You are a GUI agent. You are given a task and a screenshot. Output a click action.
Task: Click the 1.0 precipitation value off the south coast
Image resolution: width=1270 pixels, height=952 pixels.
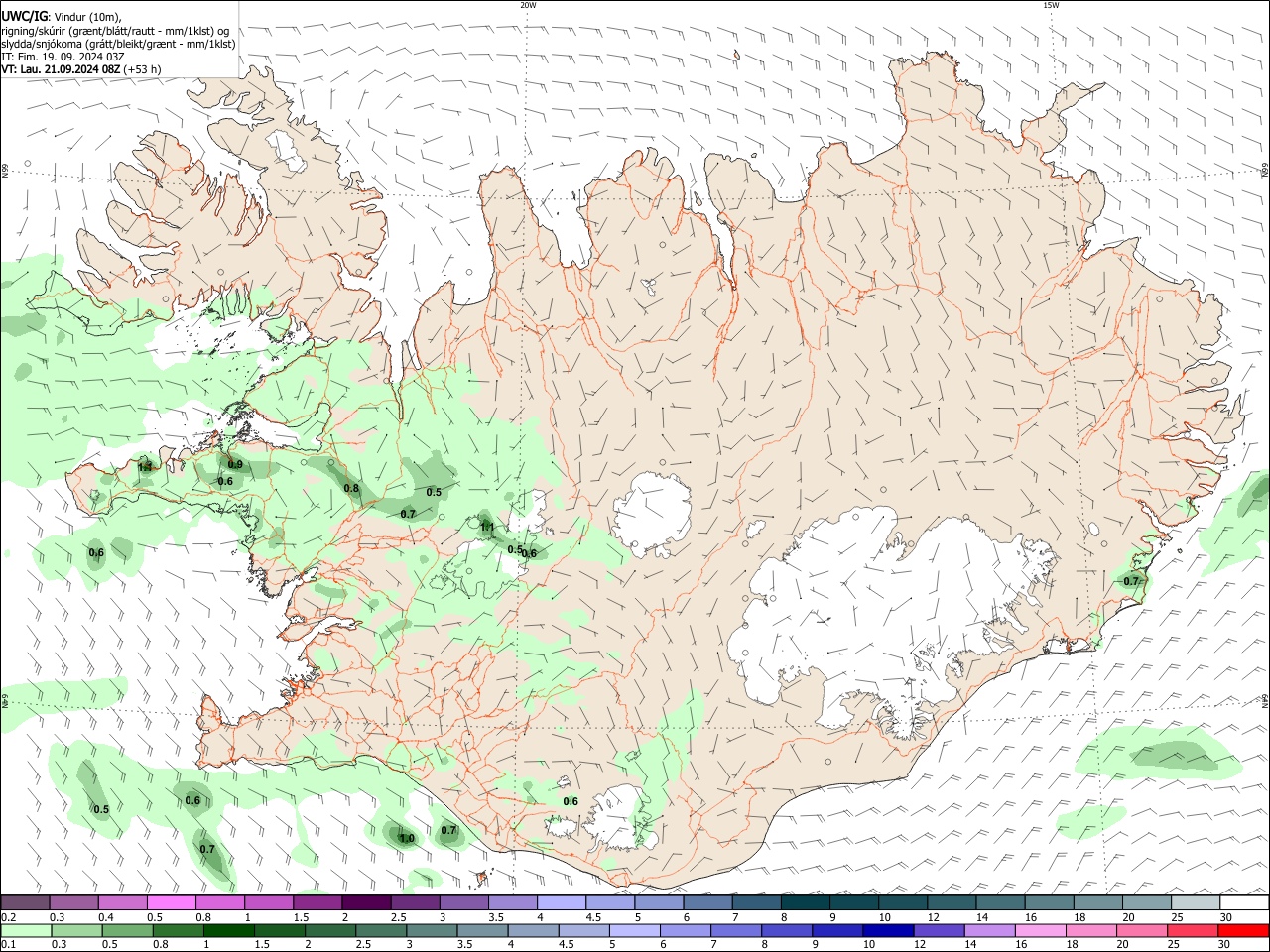[407, 839]
